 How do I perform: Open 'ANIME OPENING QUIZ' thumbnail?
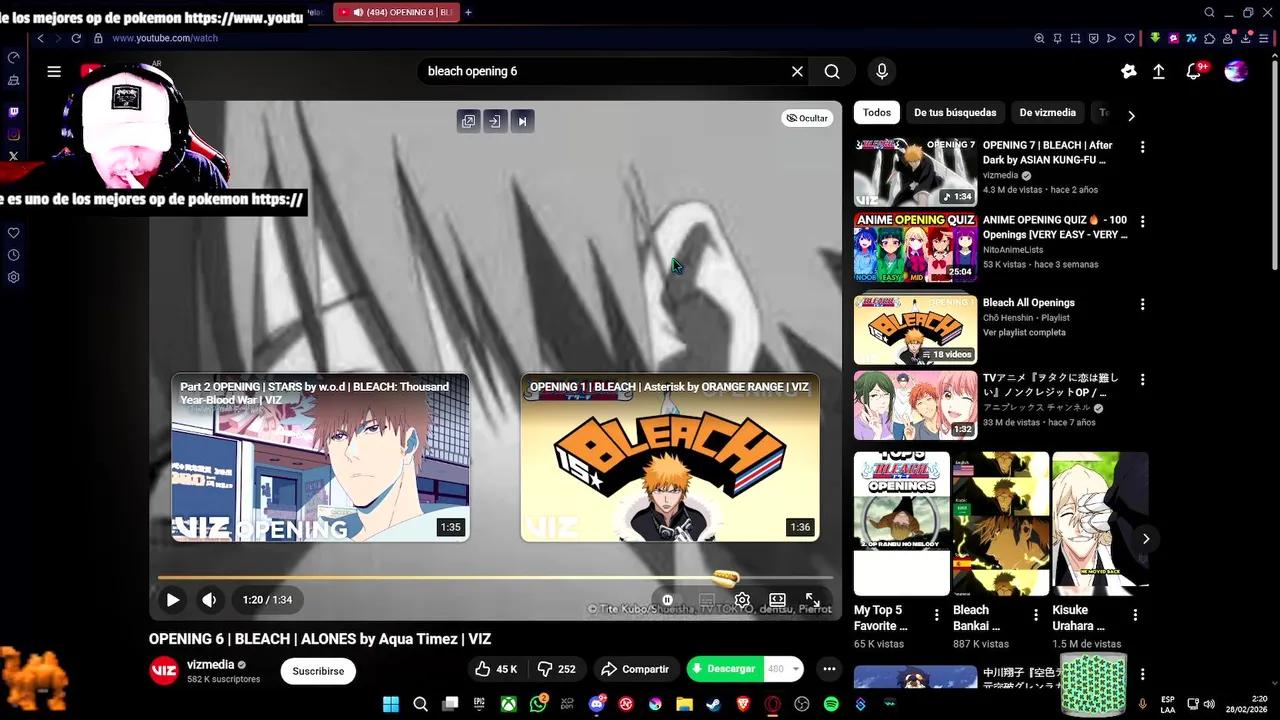click(x=915, y=247)
